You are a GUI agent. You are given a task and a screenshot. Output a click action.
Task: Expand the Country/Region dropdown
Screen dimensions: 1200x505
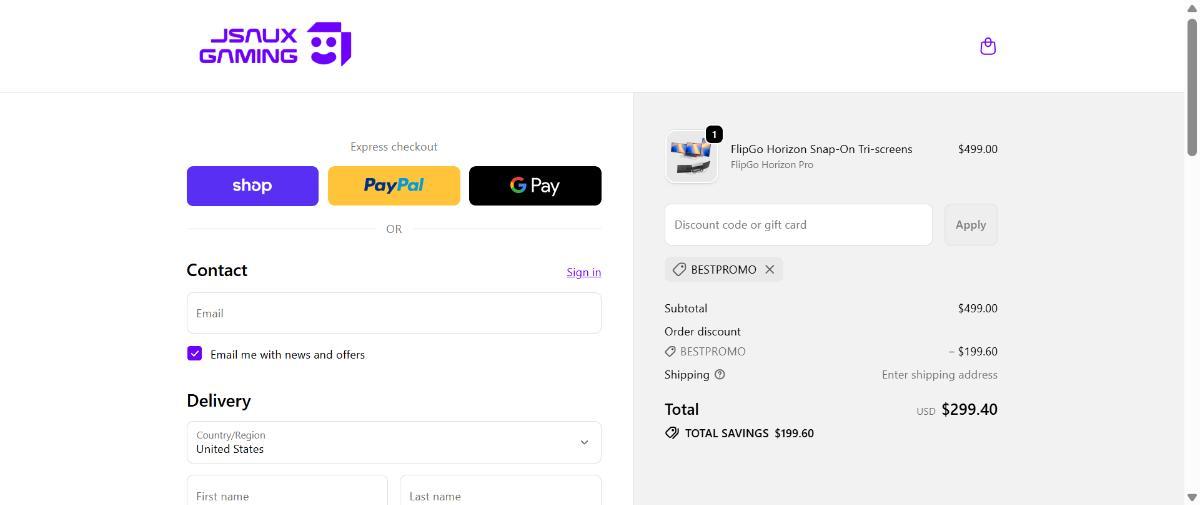[394, 442]
